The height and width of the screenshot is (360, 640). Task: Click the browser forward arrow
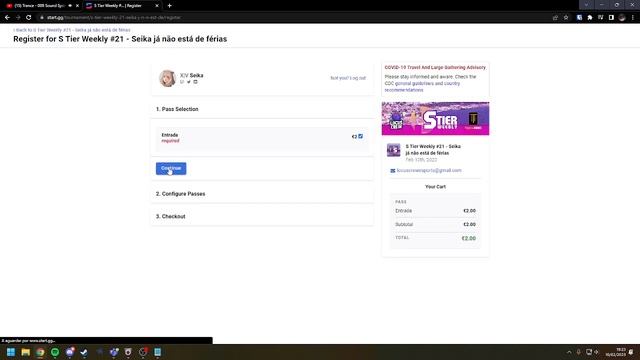(18, 18)
